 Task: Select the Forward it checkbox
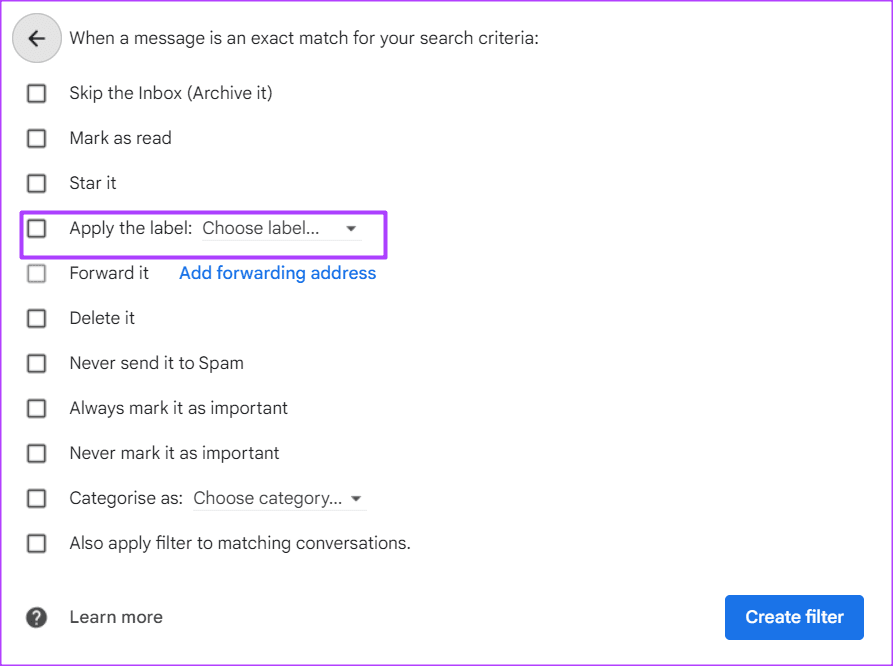click(37, 273)
